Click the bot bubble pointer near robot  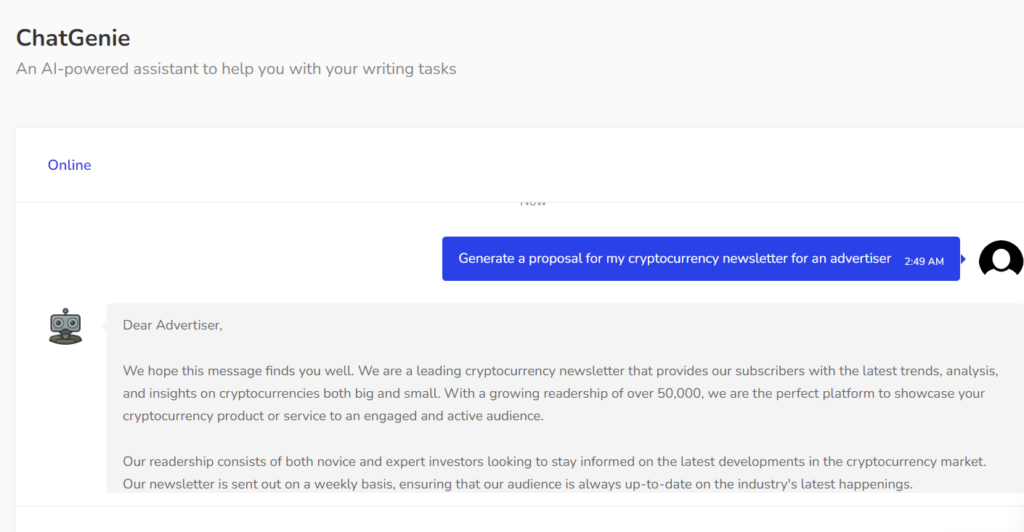pyautogui.click(x=103, y=325)
